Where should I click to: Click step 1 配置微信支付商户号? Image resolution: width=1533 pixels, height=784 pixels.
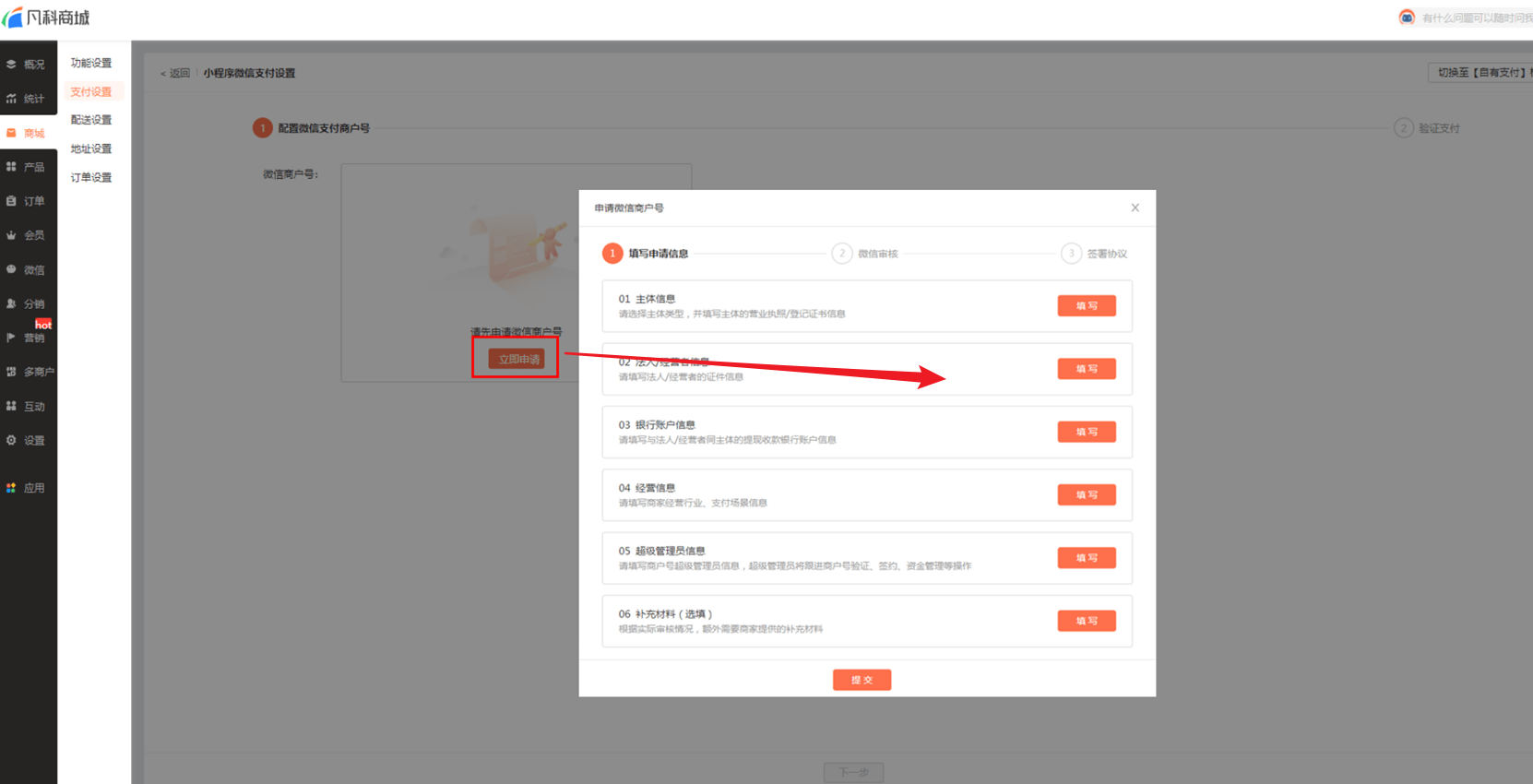coord(312,128)
